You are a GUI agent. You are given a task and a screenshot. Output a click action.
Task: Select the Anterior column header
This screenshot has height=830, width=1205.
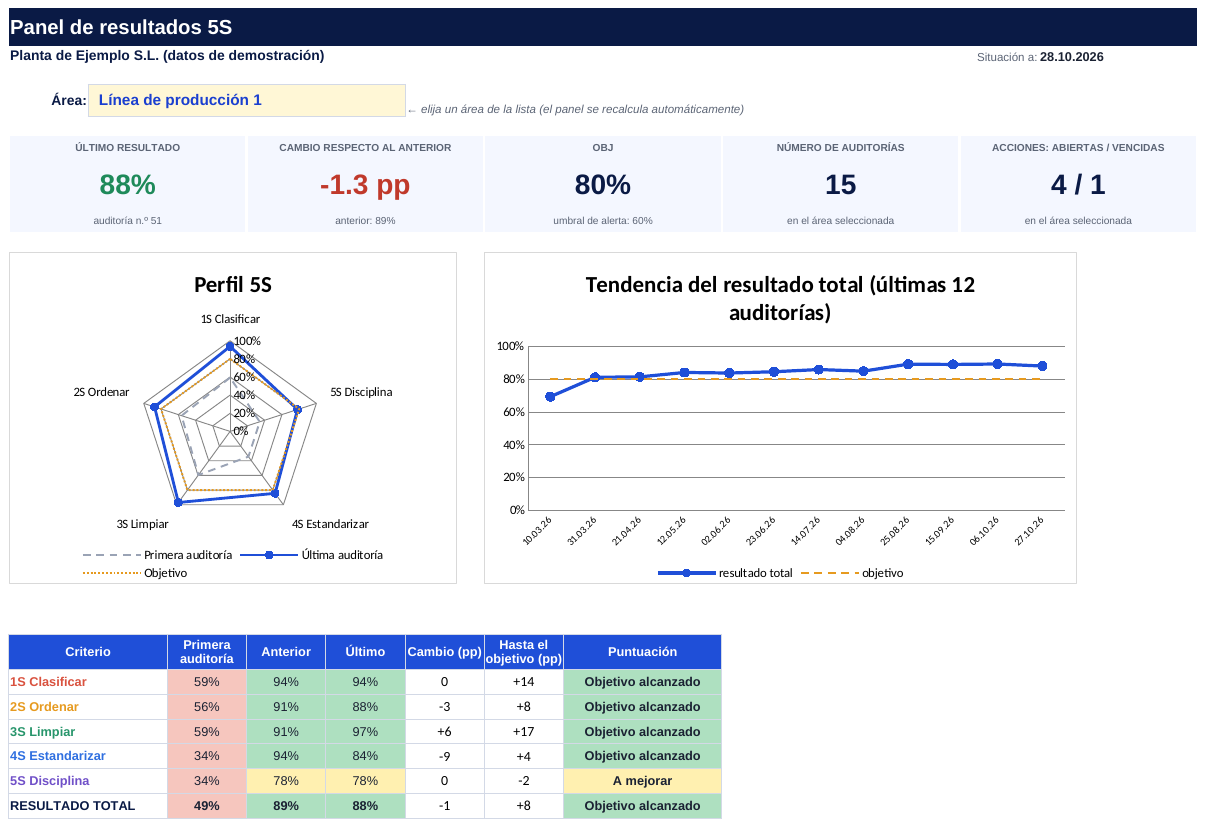point(286,652)
